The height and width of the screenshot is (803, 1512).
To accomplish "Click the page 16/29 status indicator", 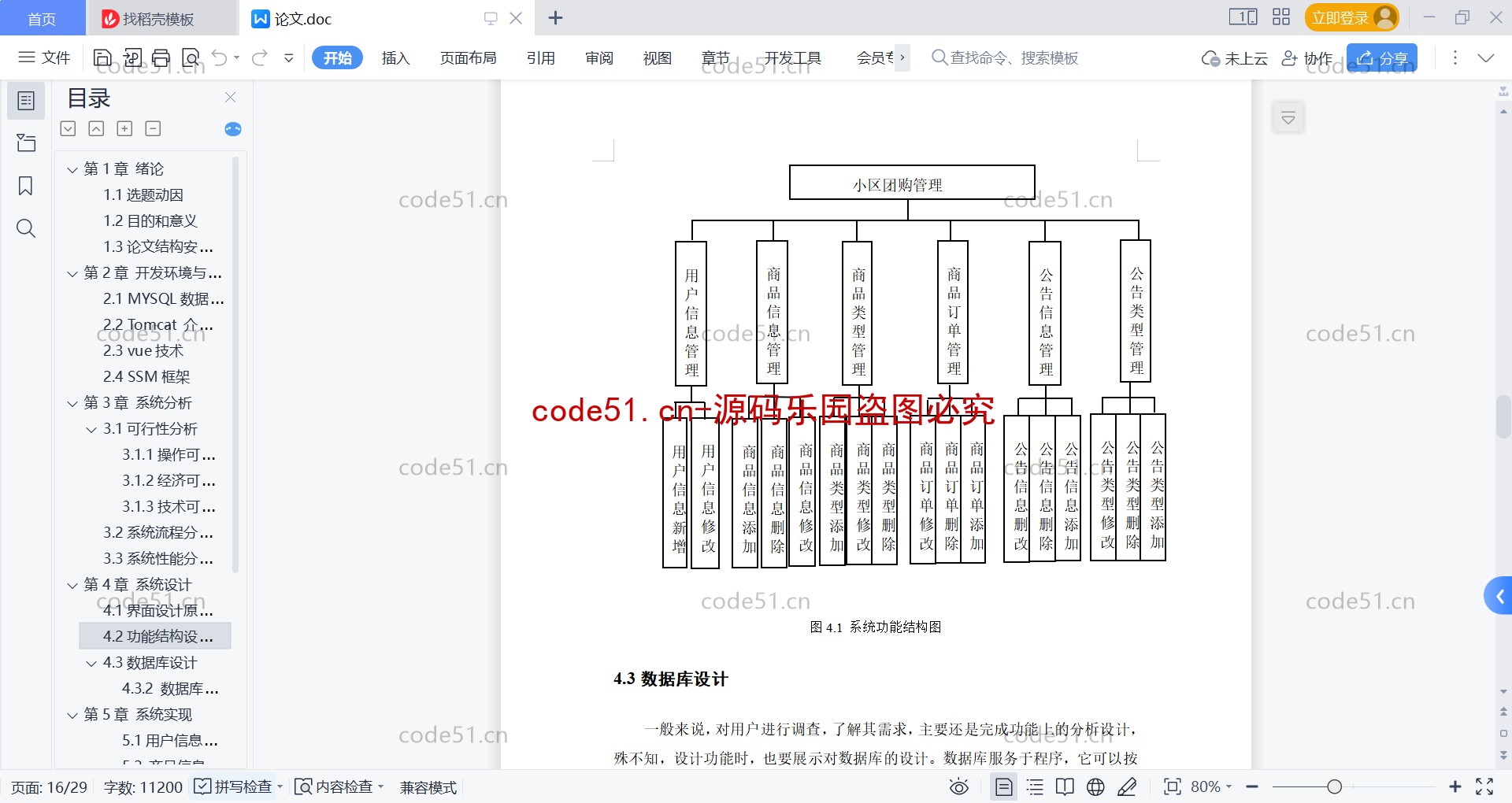I will [x=49, y=786].
